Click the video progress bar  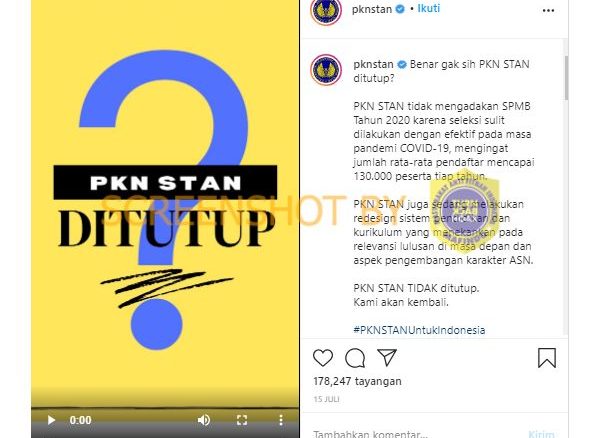[165, 409]
